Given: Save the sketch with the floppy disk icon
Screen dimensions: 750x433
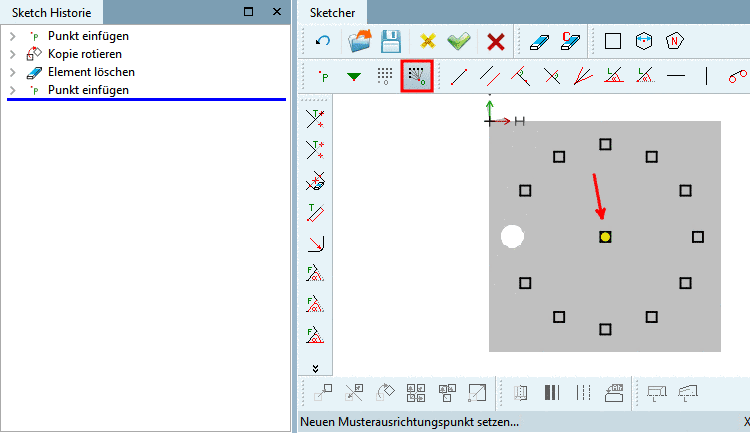Looking at the screenshot, I should point(391,41).
